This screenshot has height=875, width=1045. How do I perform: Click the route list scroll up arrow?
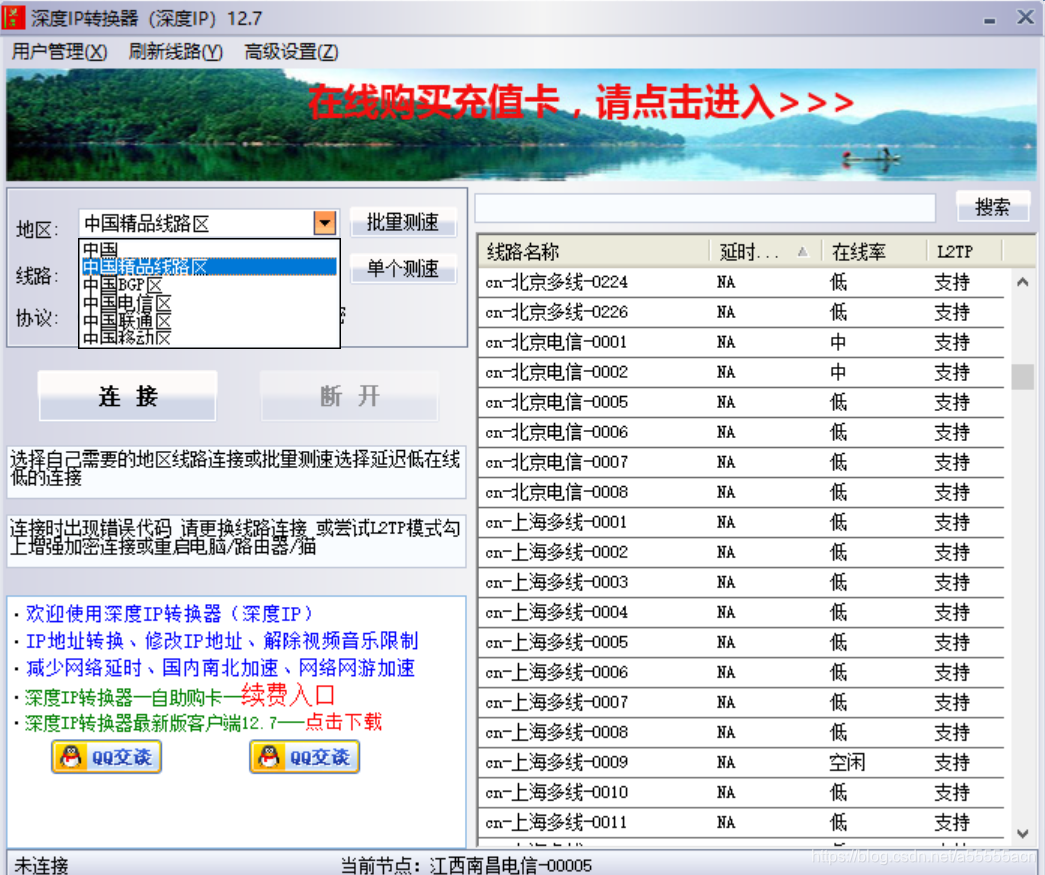[1022, 282]
